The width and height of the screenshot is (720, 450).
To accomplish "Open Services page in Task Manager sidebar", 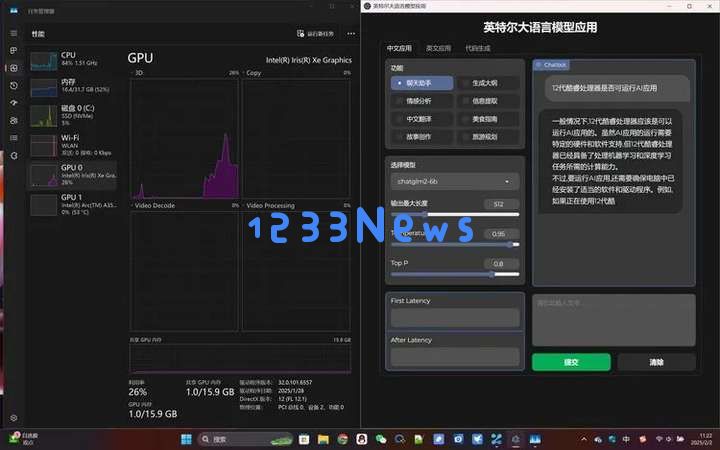I will tap(14, 156).
